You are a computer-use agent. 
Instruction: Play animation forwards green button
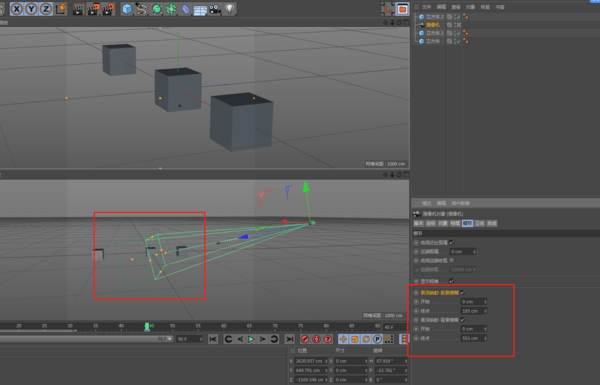[251, 339]
